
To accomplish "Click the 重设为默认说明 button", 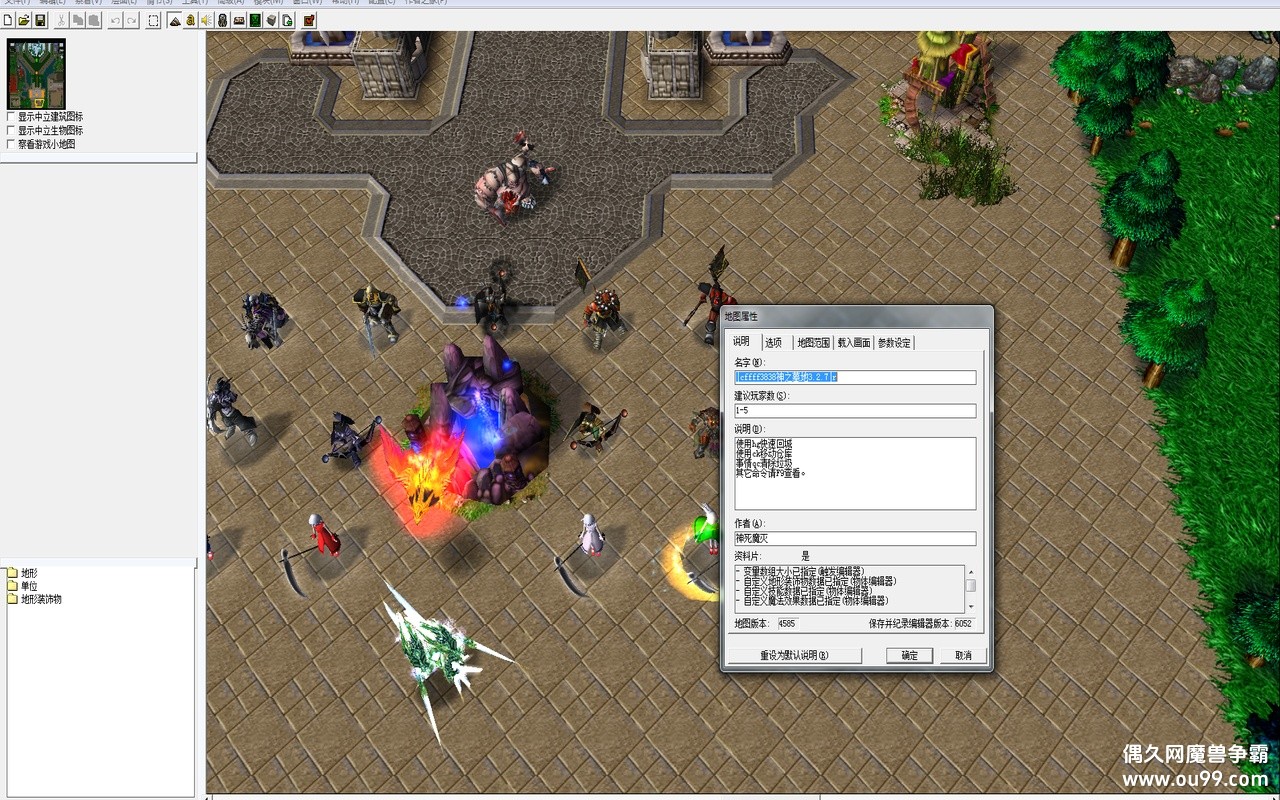I will click(x=794, y=656).
